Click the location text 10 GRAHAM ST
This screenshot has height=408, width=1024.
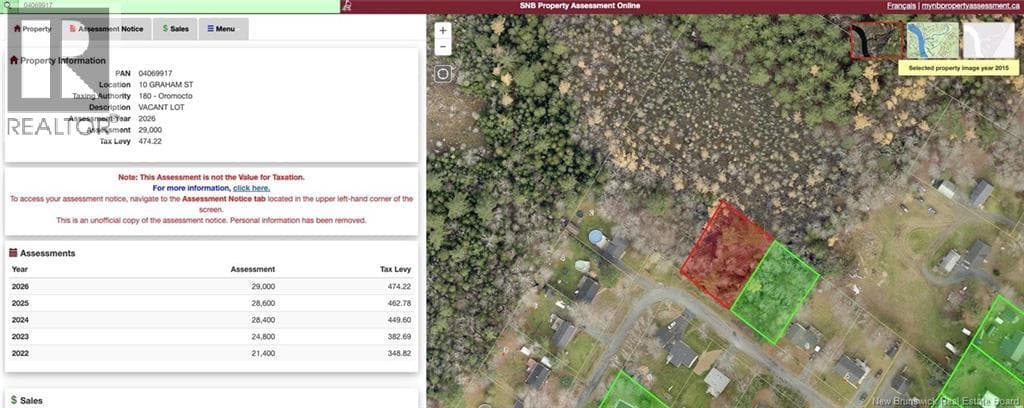tap(166, 85)
